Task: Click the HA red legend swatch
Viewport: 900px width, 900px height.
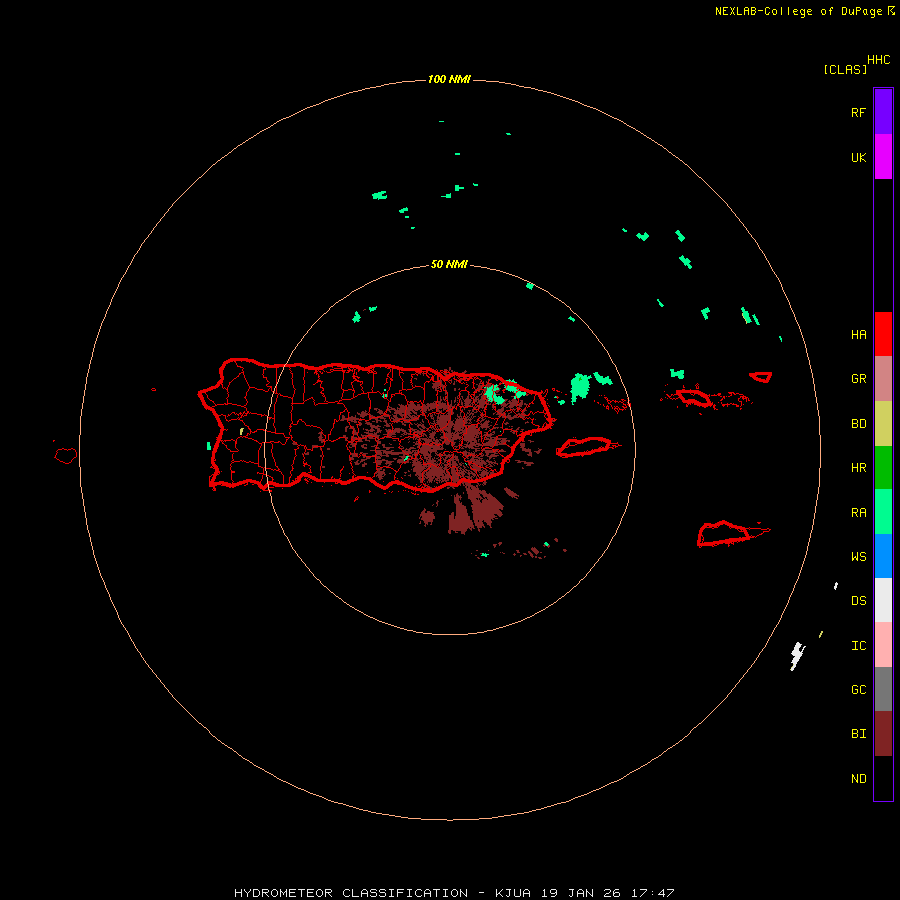Action: click(x=883, y=334)
